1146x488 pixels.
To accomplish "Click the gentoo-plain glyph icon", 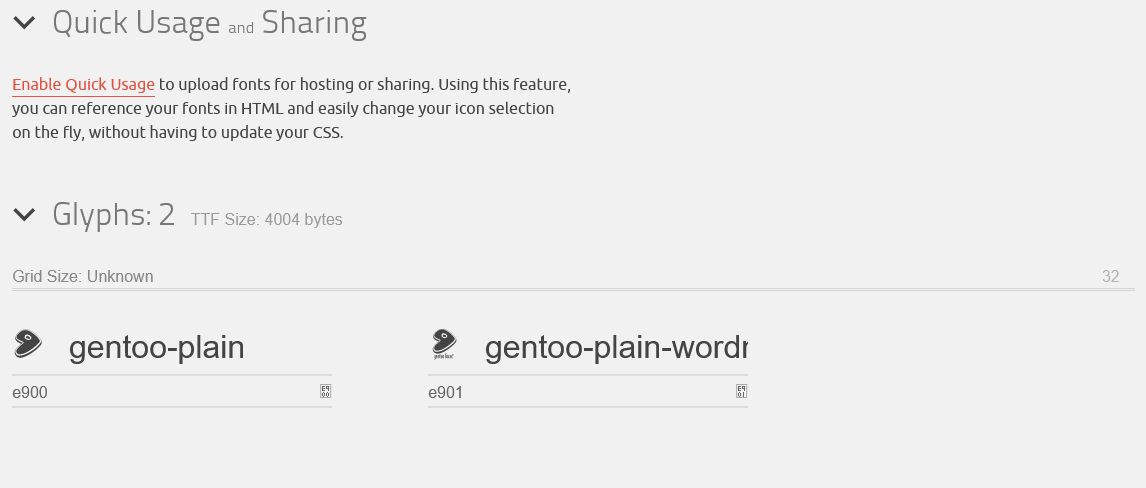I will coord(27,344).
